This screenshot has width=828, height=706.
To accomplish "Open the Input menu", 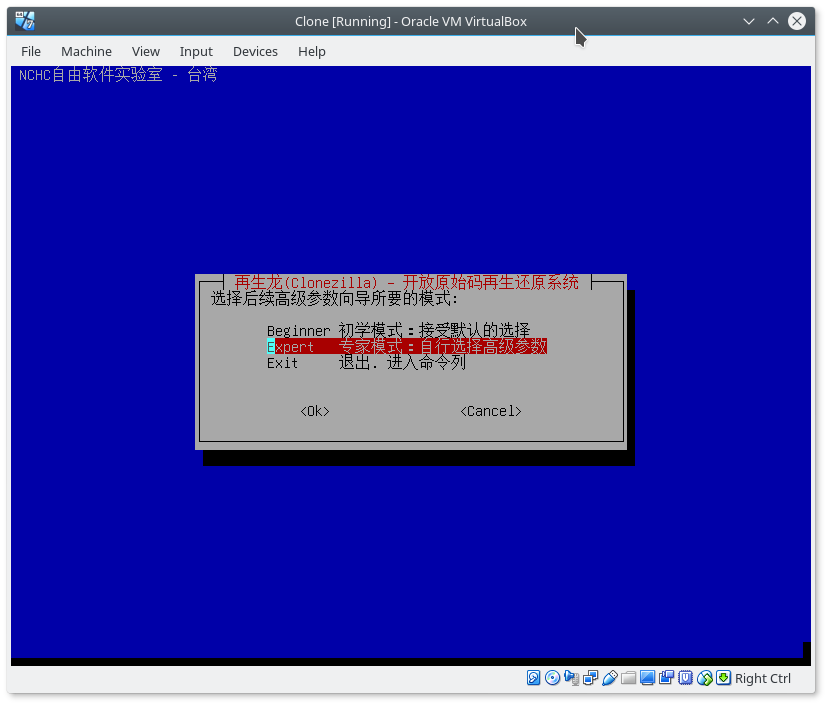I will (x=196, y=51).
